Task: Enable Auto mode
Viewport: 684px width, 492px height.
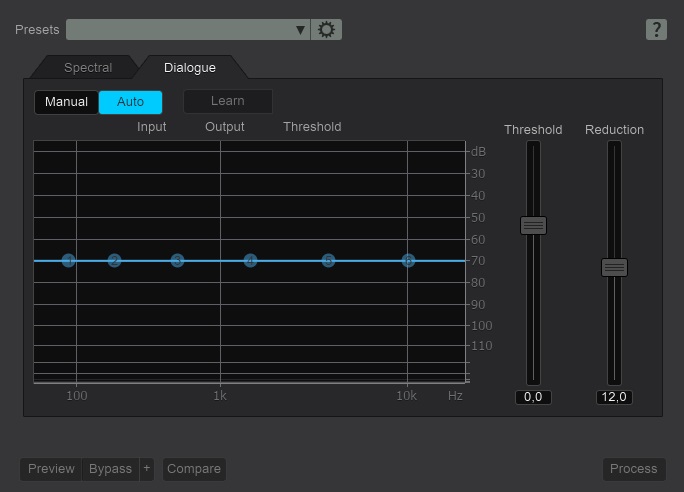Action: pos(130,102)
